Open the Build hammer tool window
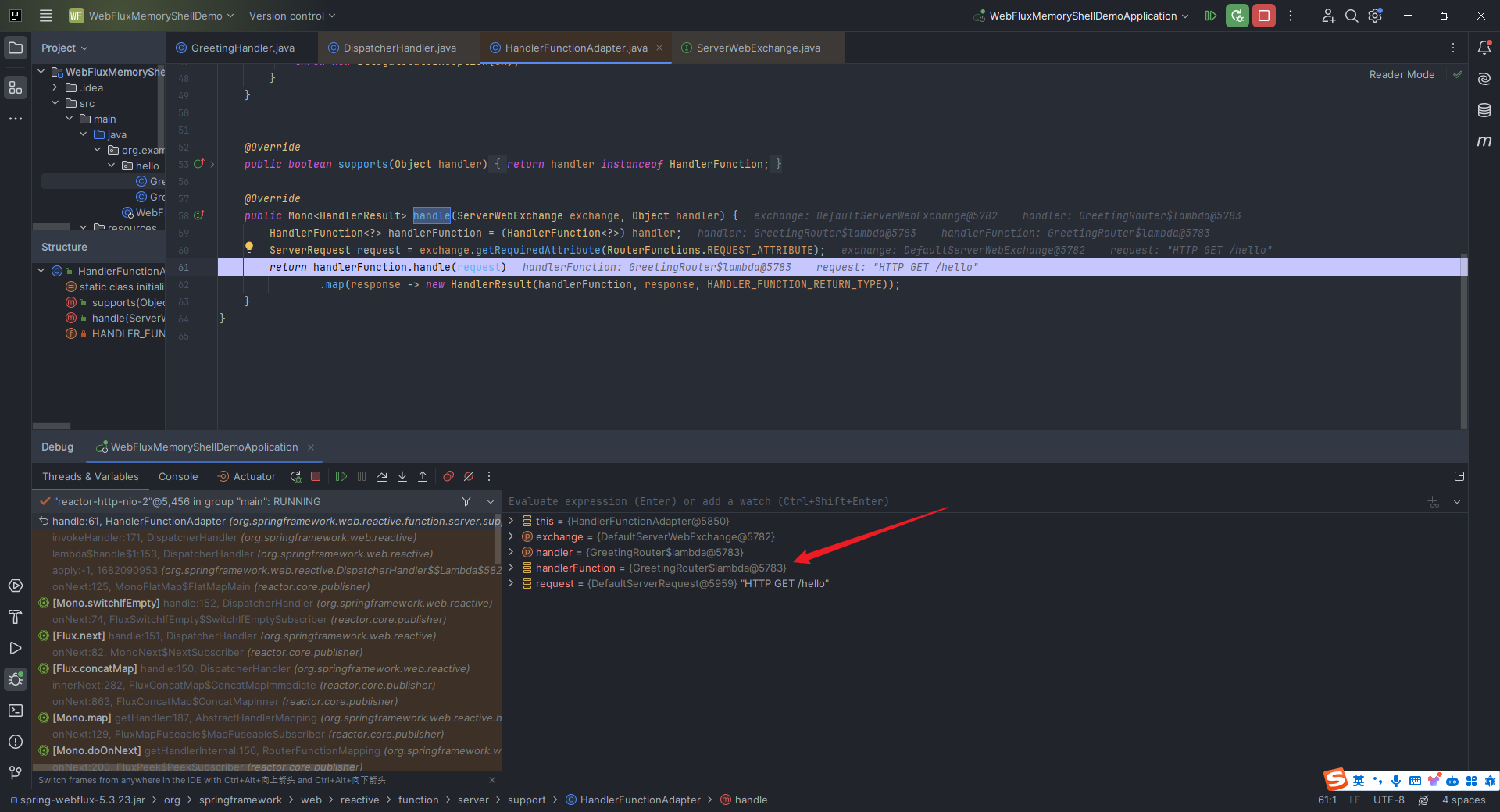 16,617
